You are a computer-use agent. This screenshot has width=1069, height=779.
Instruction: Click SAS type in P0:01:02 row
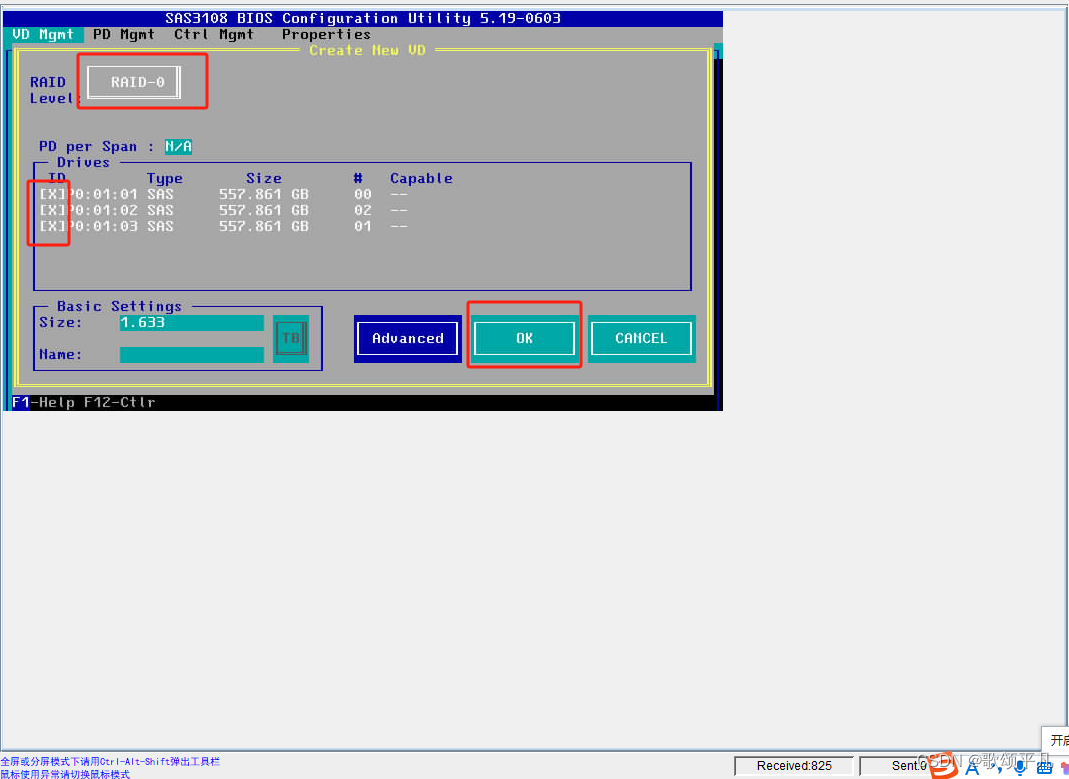pyautogui.click(x=160, y=210)
